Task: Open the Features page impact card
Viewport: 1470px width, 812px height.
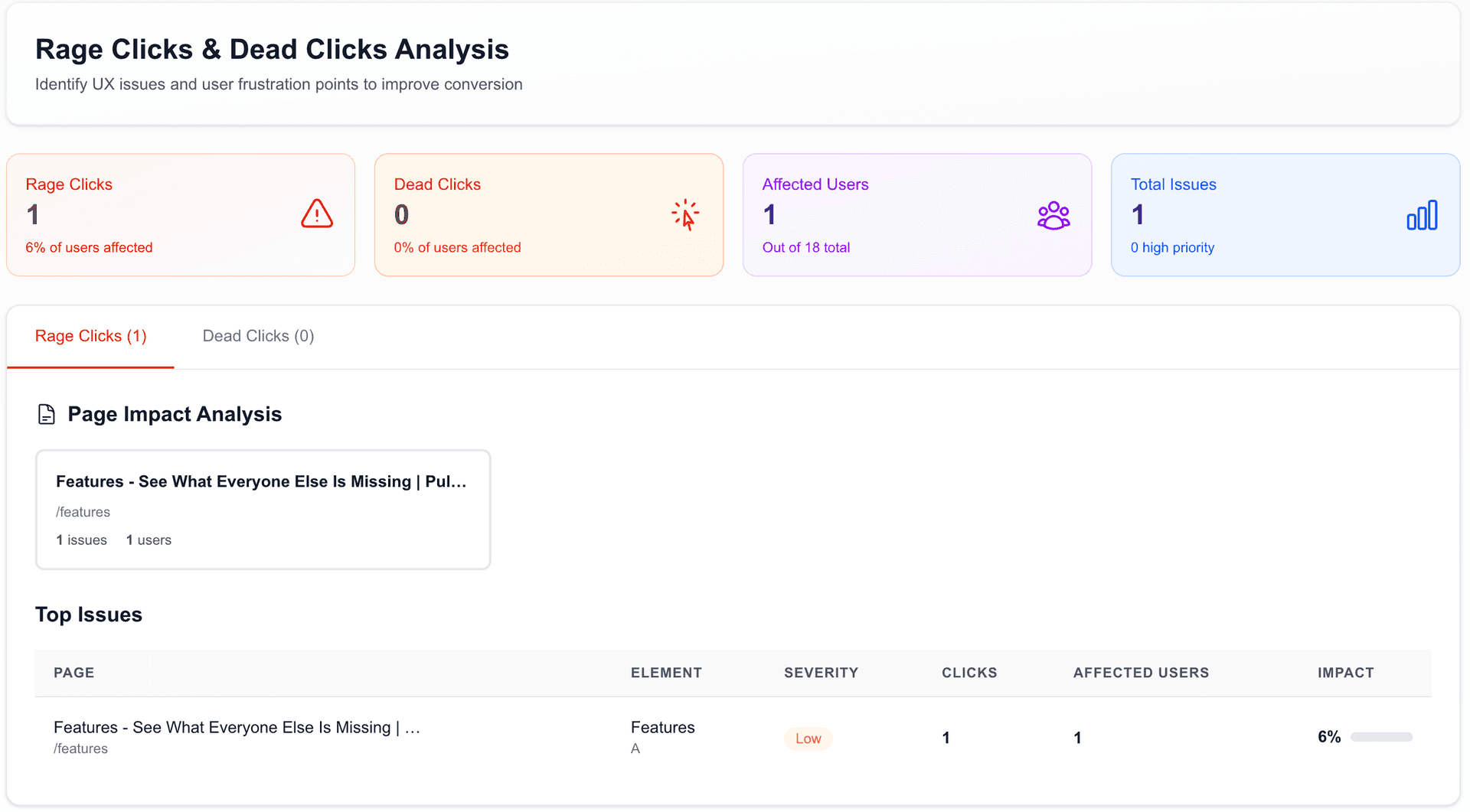Action: (x=263, y=510)
